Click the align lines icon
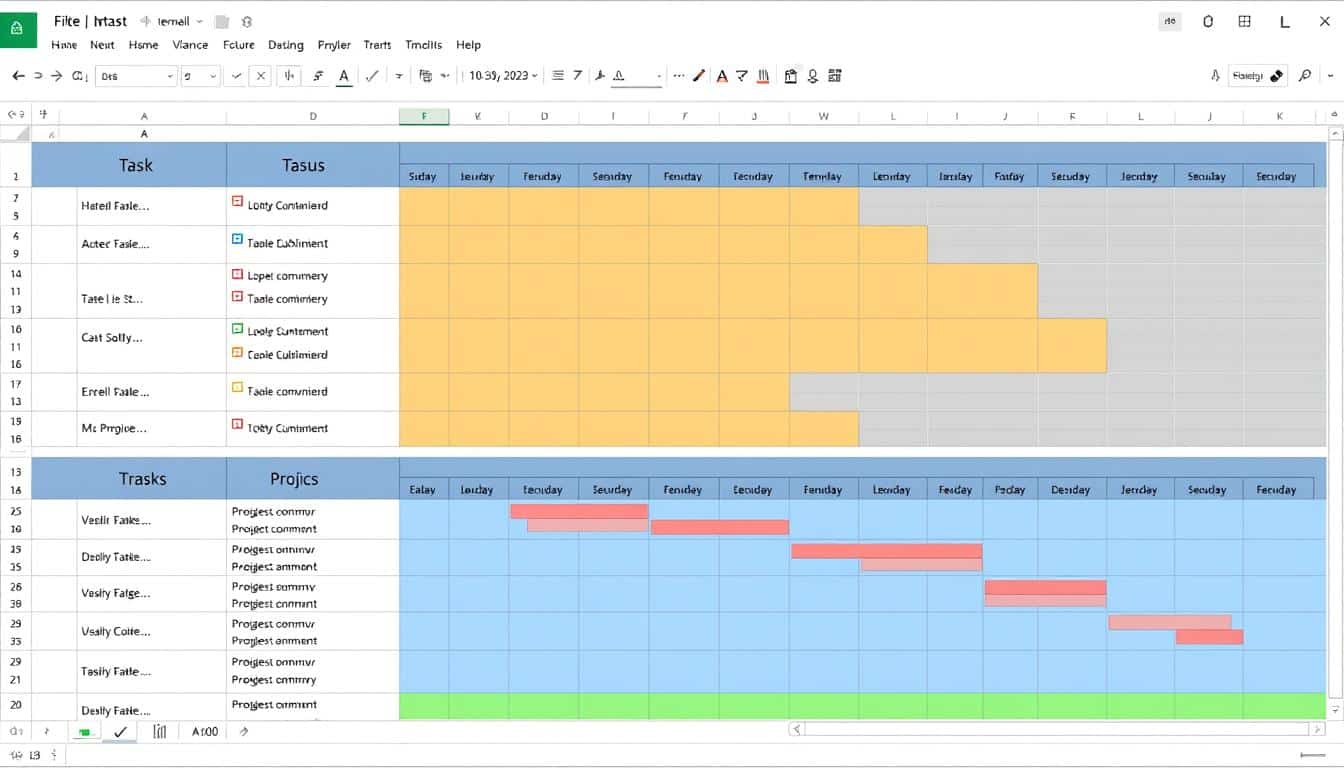 click(x=558, y=75)
